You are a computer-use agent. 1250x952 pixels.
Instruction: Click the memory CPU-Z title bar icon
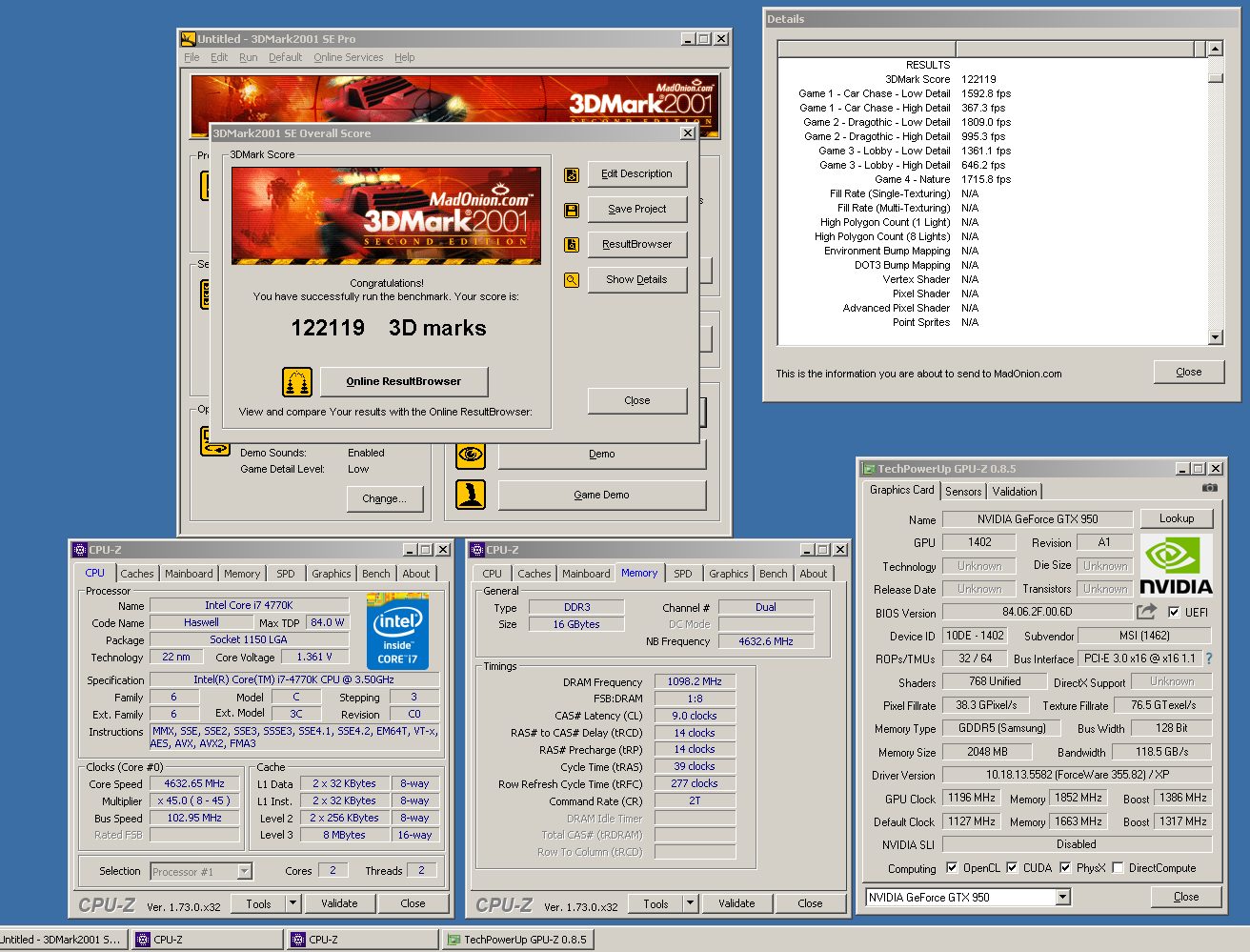pos(477,550)
